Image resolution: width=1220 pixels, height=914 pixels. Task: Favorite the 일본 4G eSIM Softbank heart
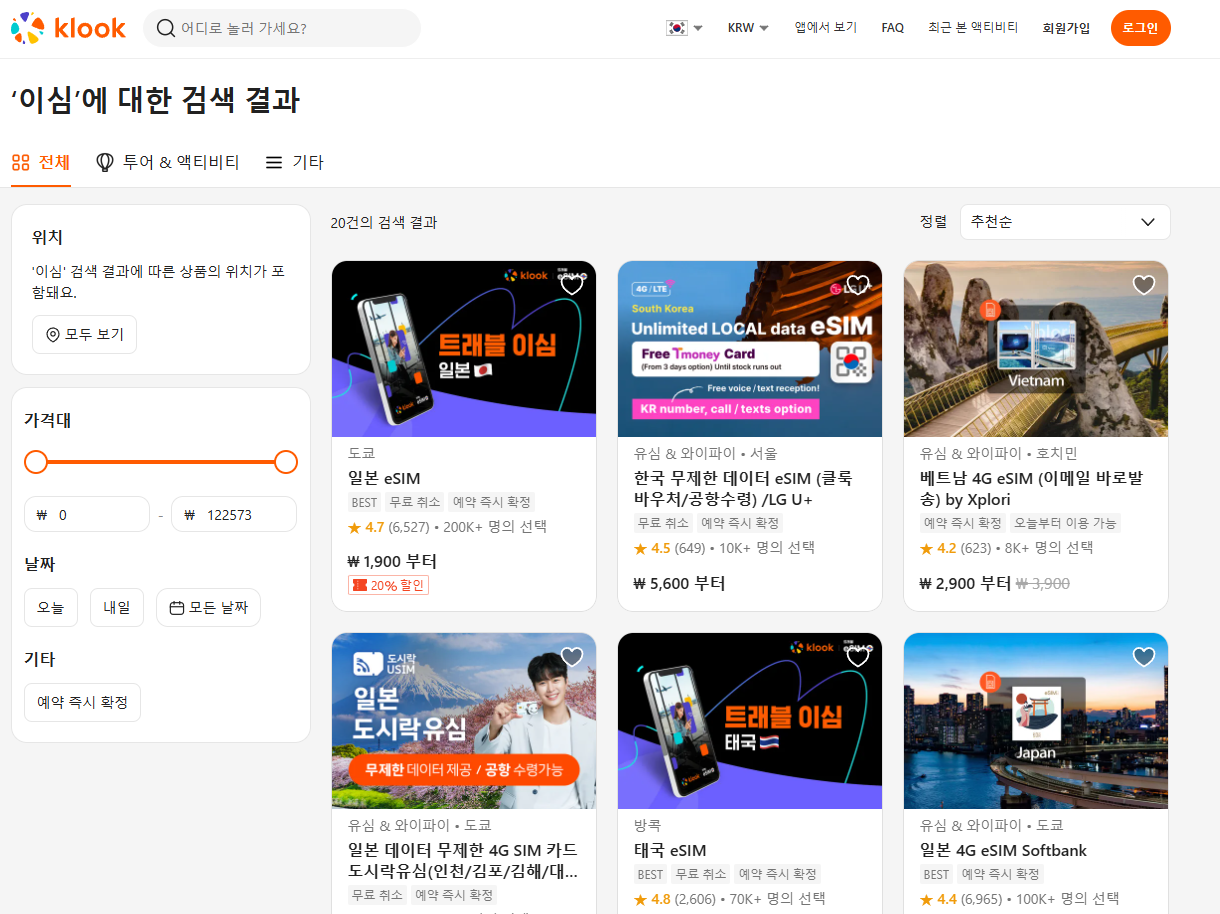coord(1144,657)
